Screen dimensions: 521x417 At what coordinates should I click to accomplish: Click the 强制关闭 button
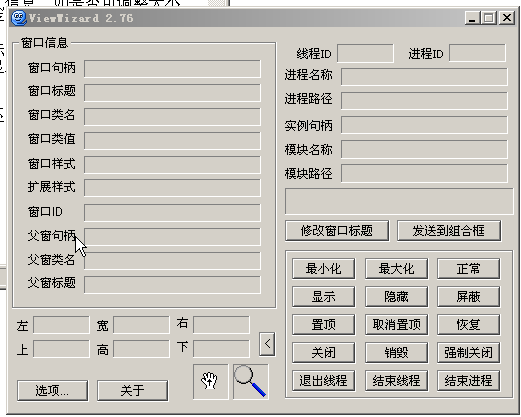click(468, 352)
